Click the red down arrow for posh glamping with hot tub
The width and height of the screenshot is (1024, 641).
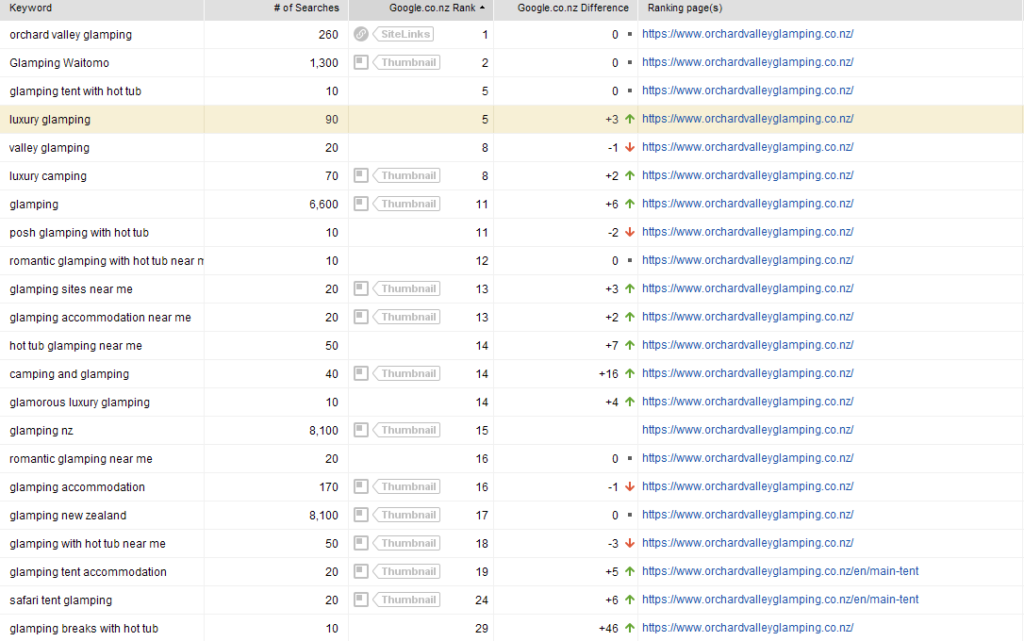coord(630,232)
